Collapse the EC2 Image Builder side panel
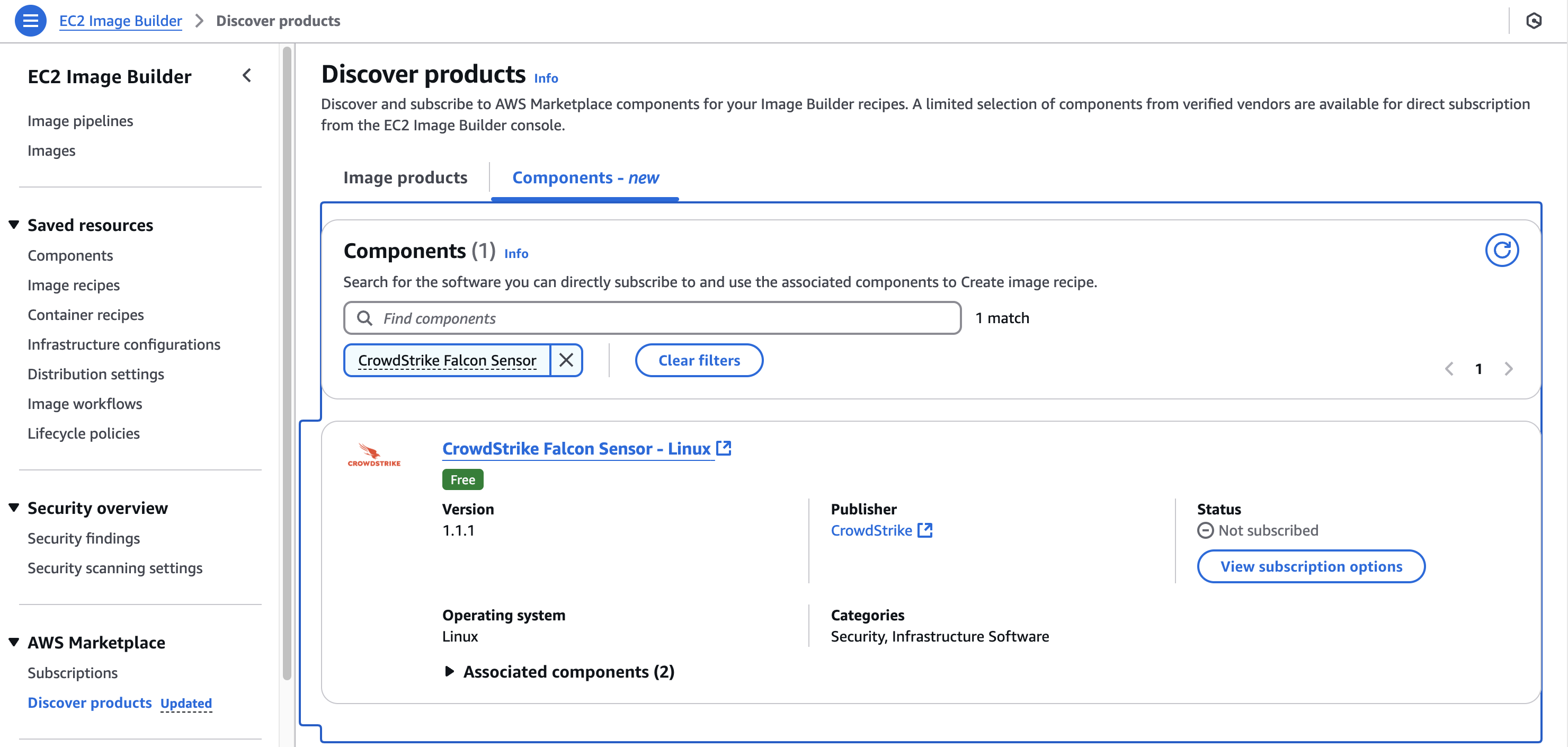The width and height of the screenshot is (1568, 747). tap(246, 76)
